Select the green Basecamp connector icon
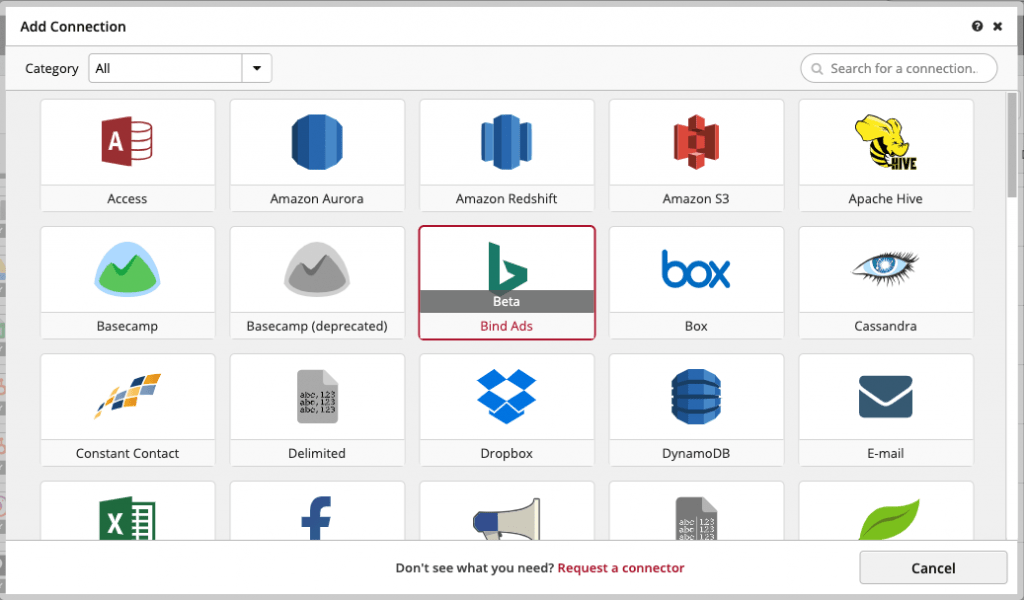This screenshot has height=600, width=1024. (x=127, y=269)
